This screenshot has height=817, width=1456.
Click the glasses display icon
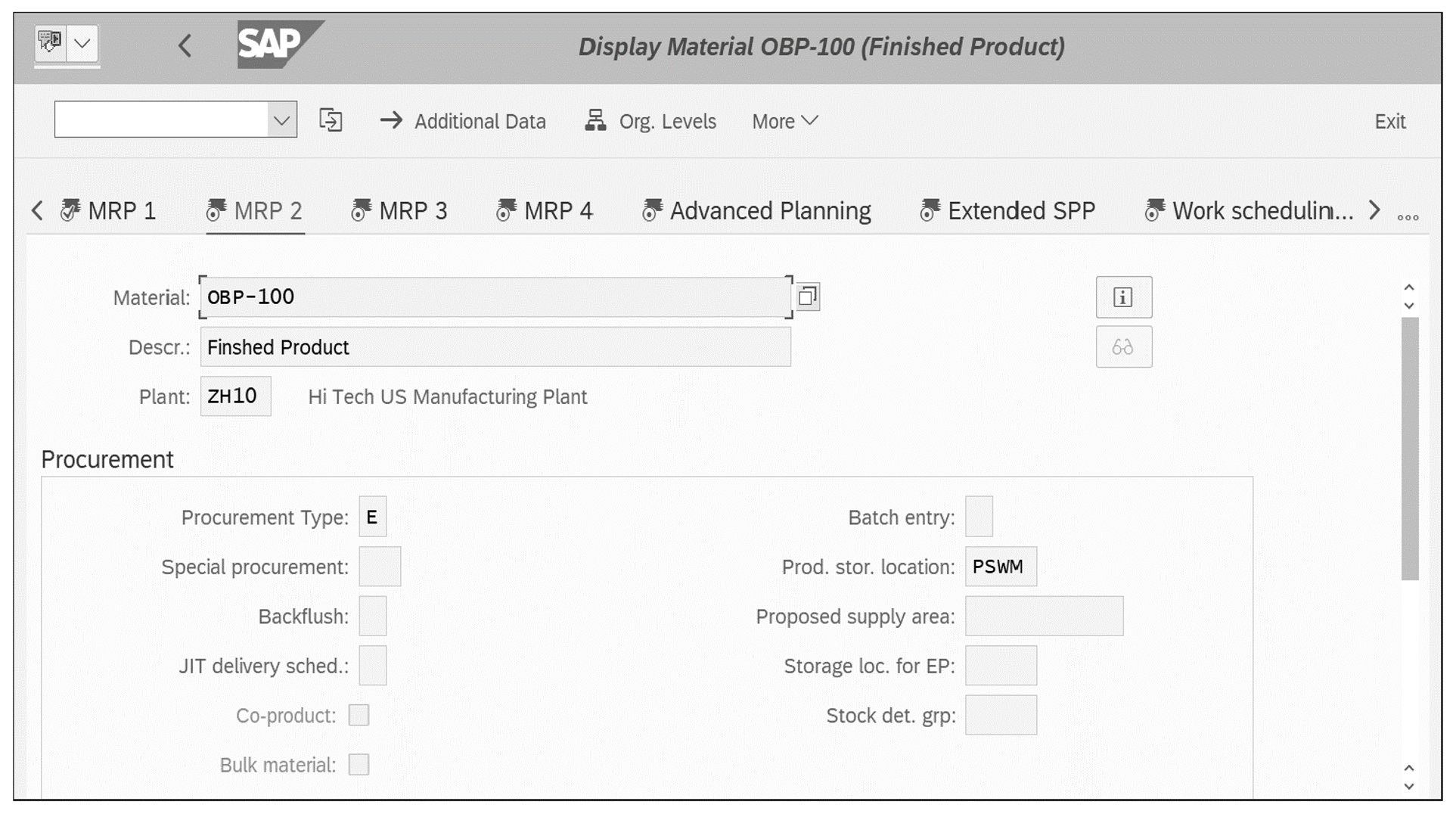(x=1123, y=347)
